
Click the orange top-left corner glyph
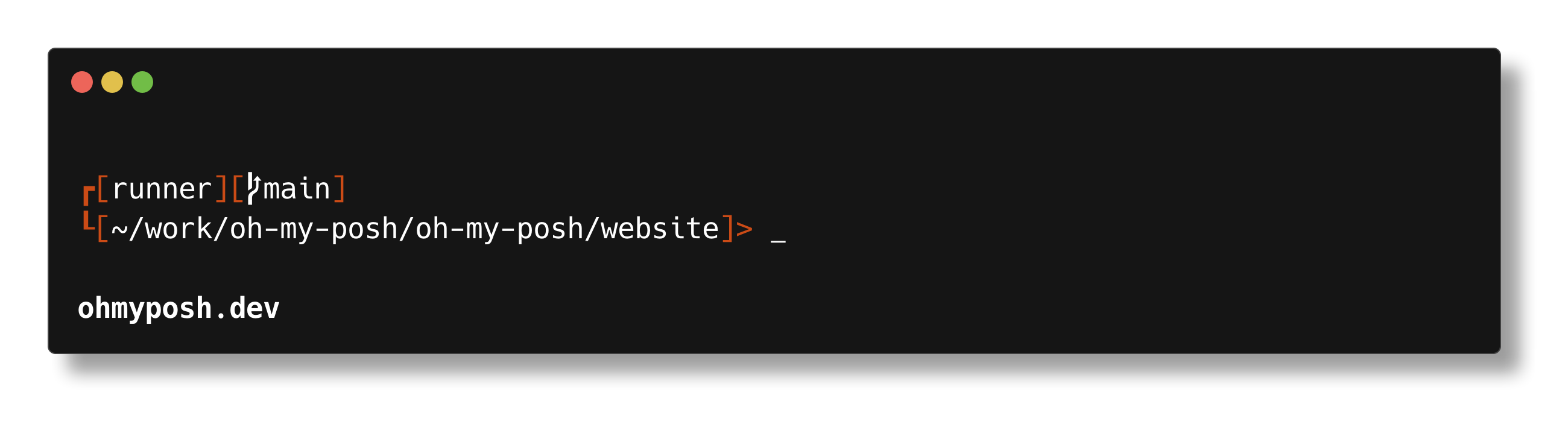[87, 194]
